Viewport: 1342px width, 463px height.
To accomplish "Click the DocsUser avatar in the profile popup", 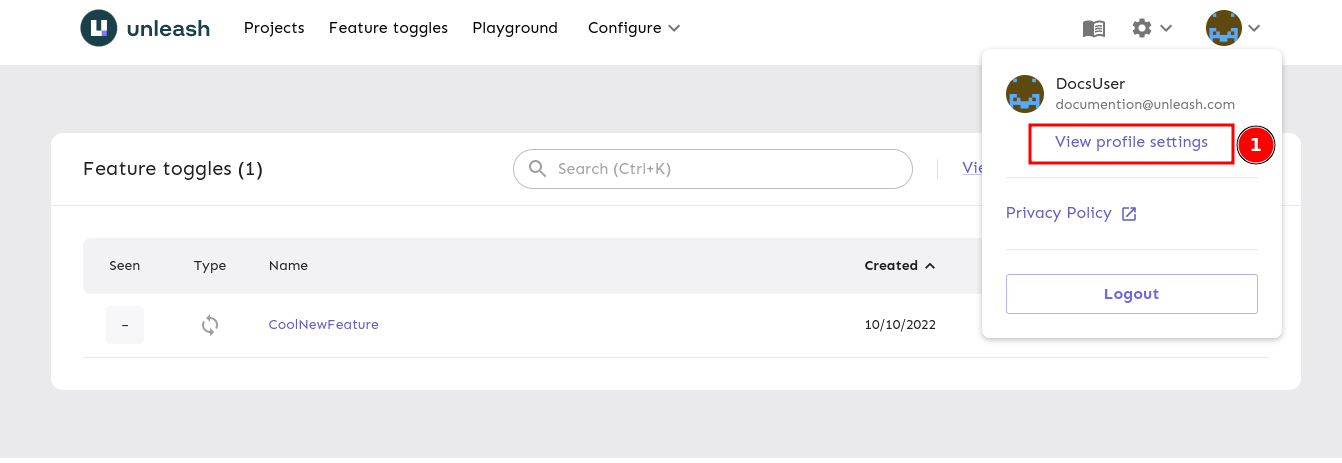I will [x=1025, y=94].
